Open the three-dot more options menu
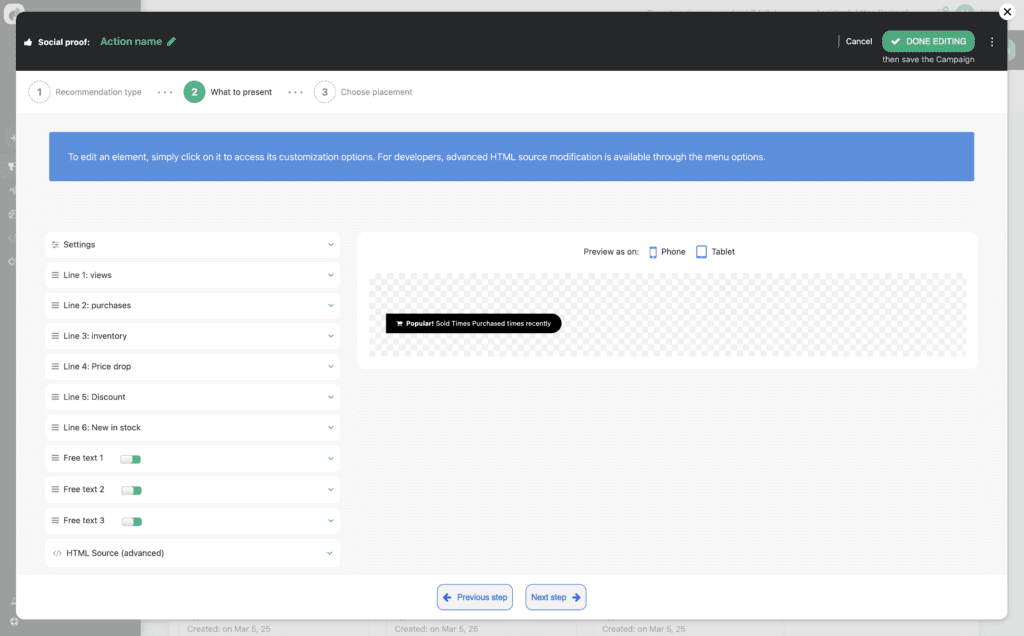Image resolution: width=1024 pixels, height=636 pixels. (992, 42)
